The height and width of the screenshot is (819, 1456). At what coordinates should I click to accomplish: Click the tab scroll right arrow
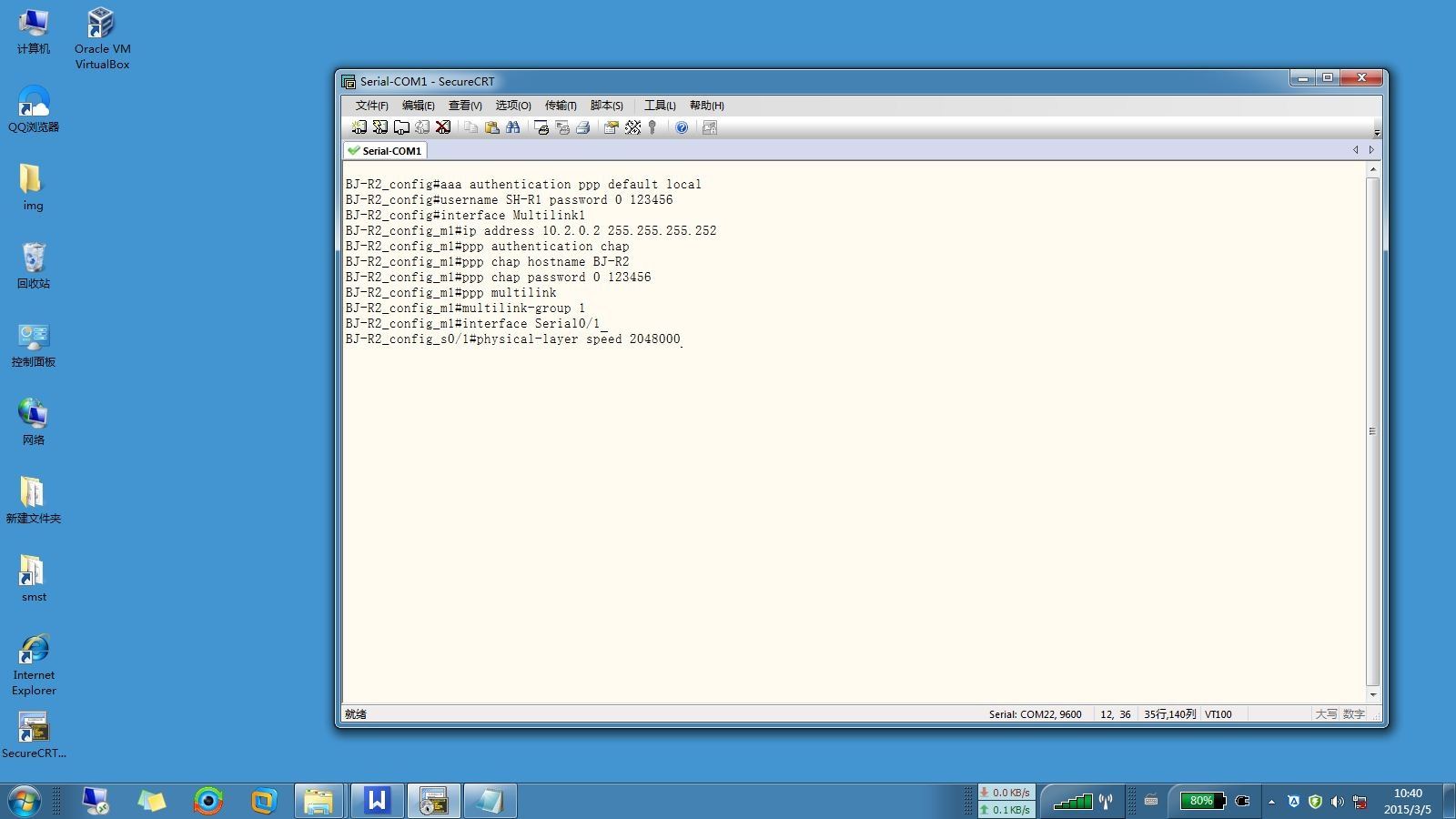tap(1371, 150)
